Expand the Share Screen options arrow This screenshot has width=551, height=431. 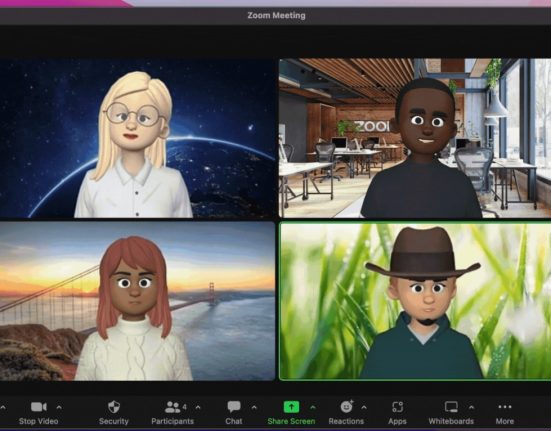(x=313, y=407)
